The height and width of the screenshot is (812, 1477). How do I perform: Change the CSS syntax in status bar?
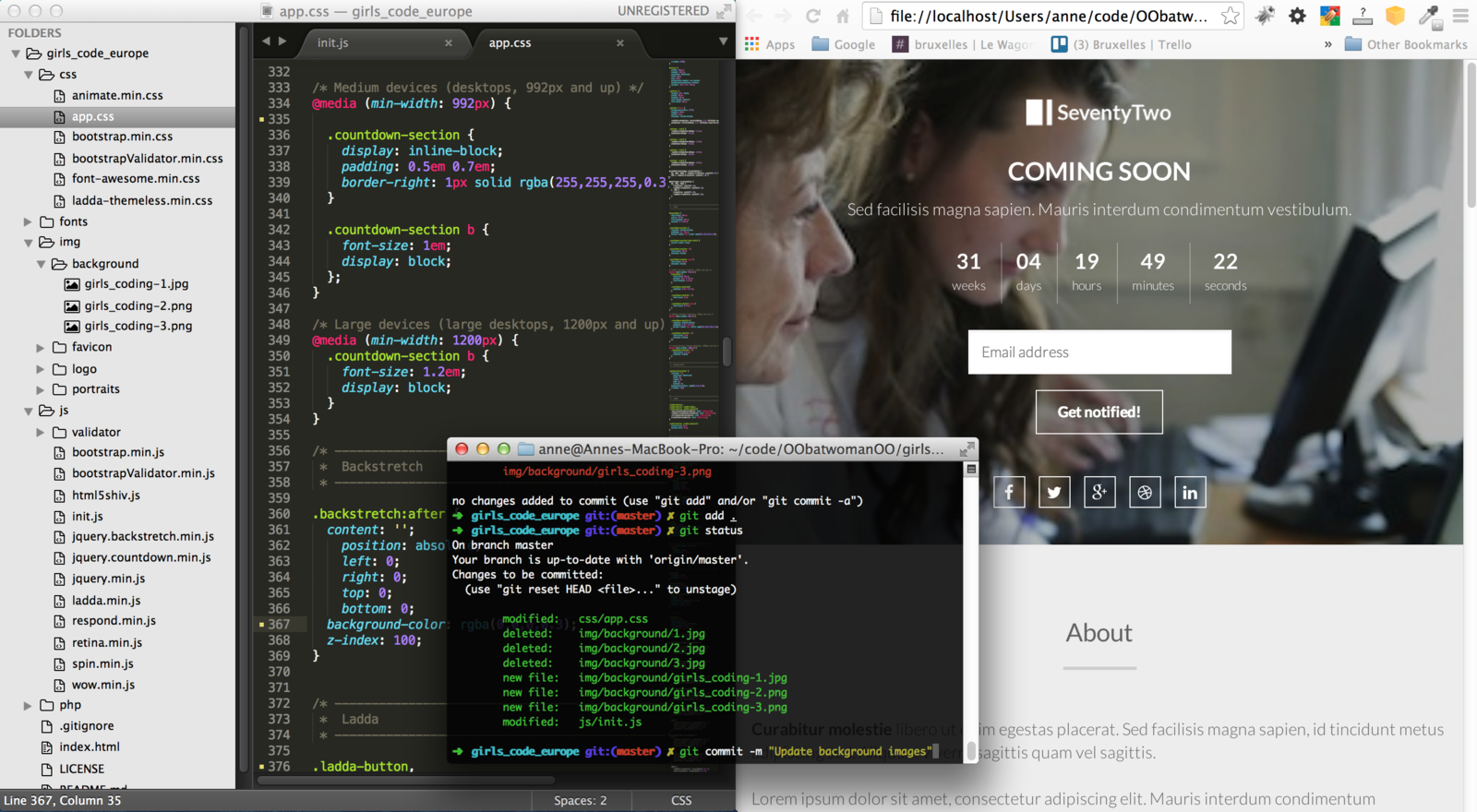click(681, 800)
